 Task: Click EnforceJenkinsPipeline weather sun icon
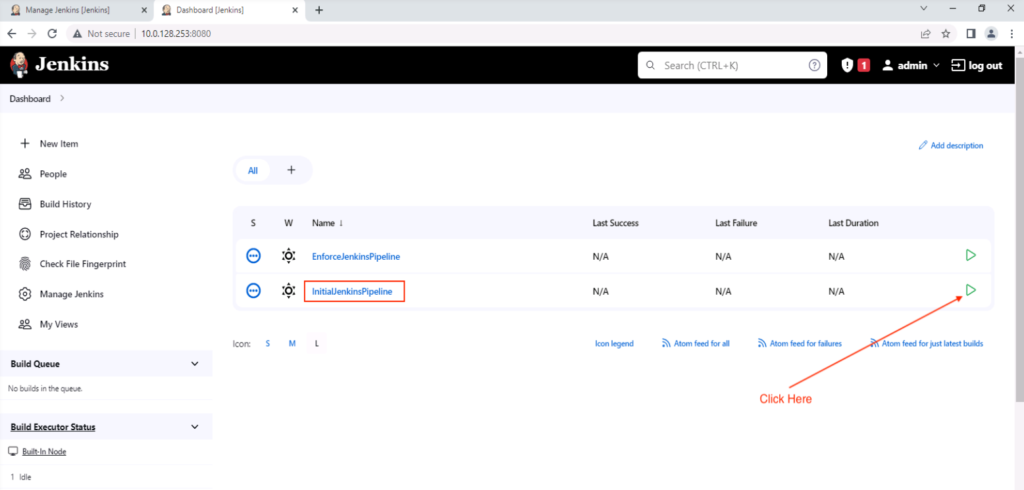(x=288, y=256)
